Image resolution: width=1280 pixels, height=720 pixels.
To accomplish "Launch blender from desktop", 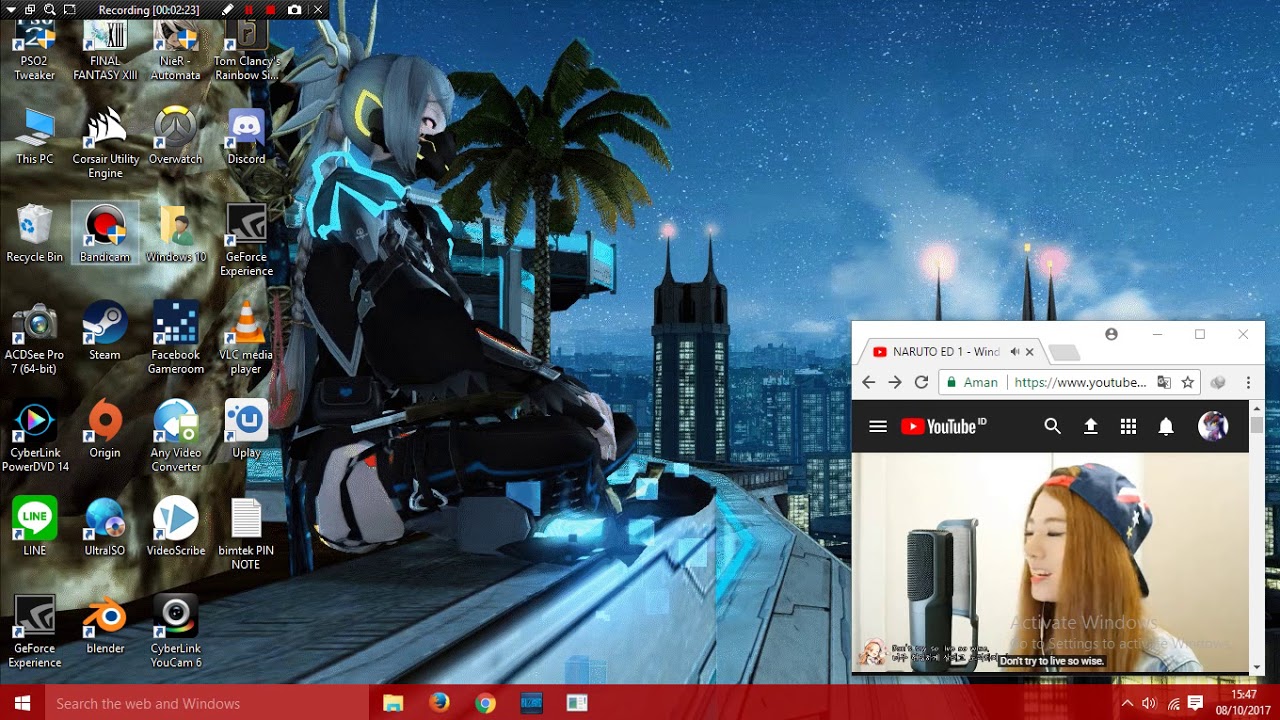I will (x=105, y=626).
